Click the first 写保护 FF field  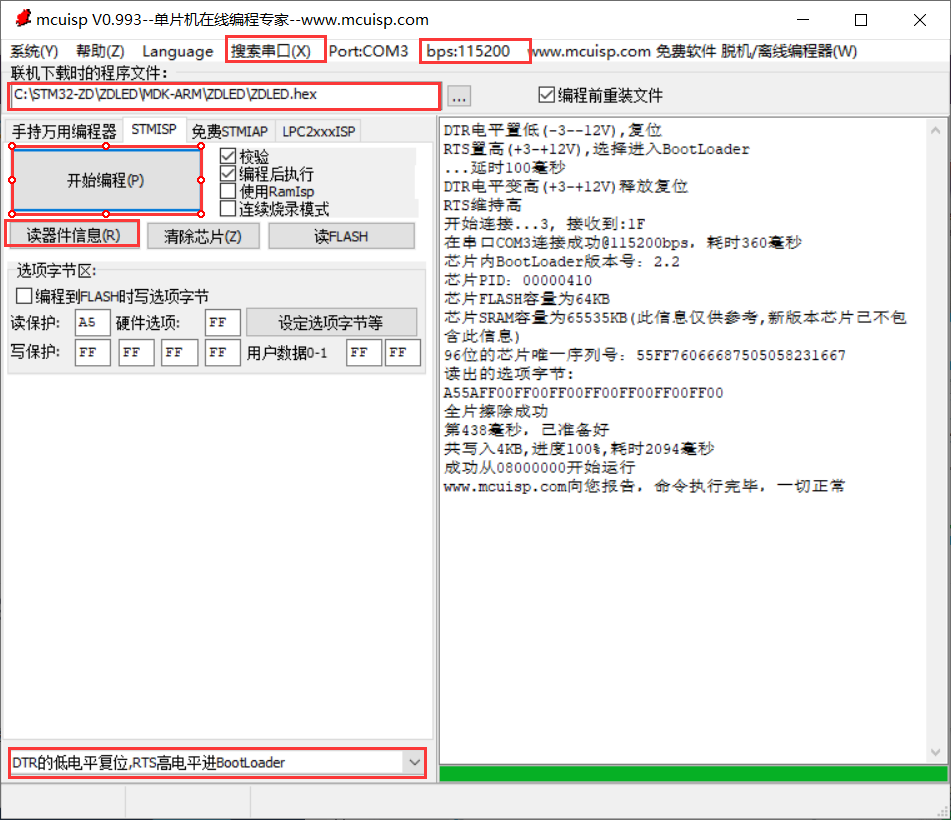pos(92,352)
